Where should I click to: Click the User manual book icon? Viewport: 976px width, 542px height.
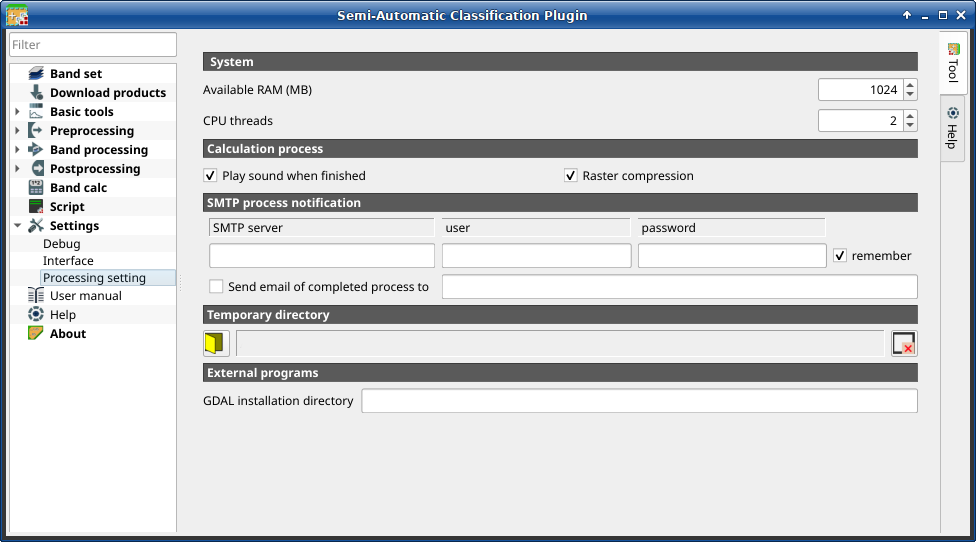pos(36,296)
